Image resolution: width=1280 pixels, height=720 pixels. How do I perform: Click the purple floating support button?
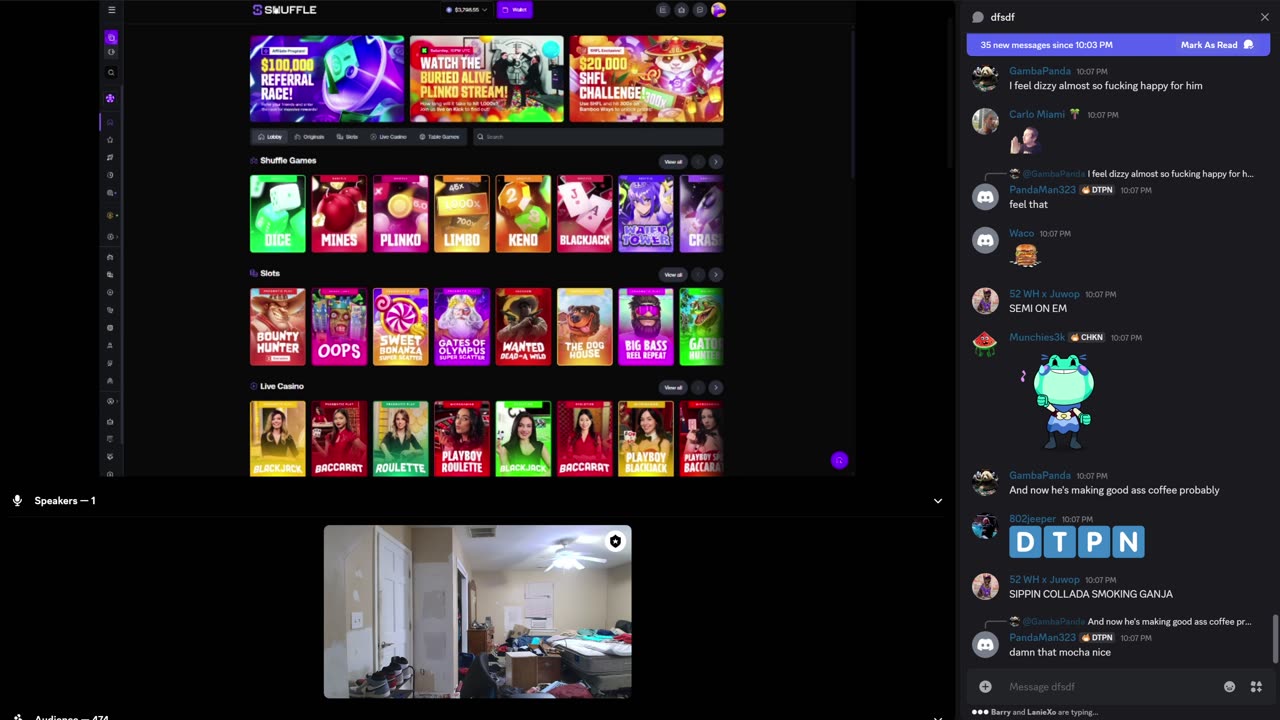839,460
